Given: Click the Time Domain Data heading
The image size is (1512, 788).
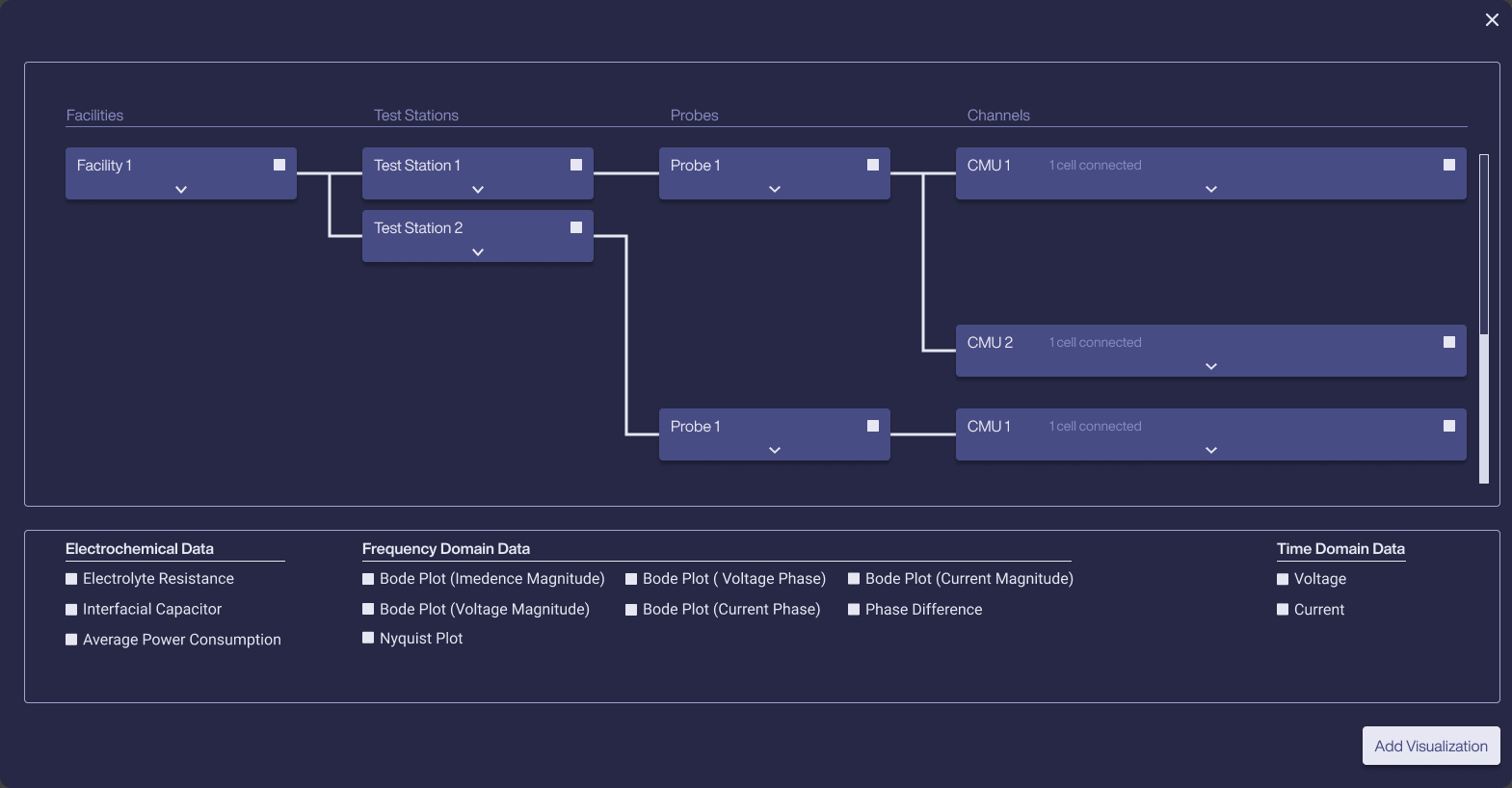Looking at the screenshot, I should [x=1340, y=548].
